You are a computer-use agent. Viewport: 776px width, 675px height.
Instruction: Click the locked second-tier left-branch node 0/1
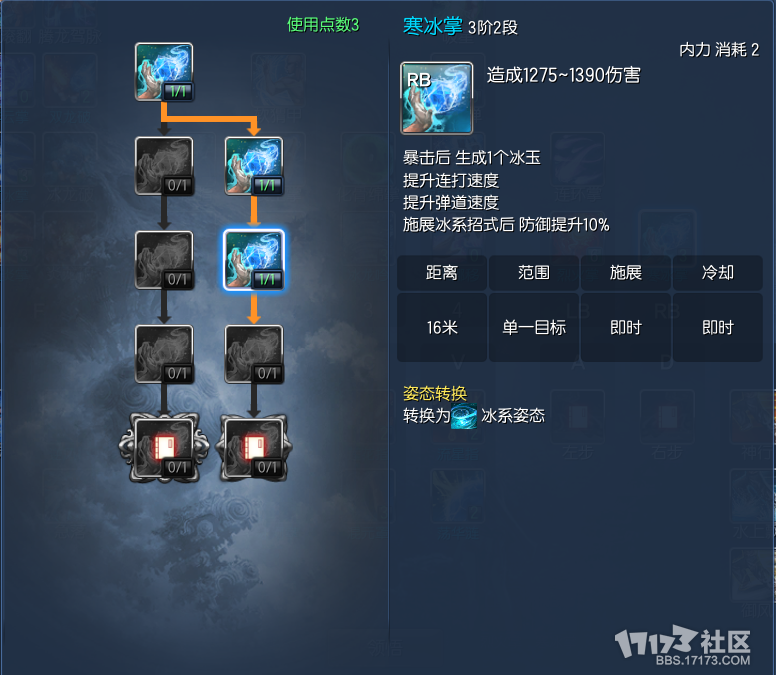[x=164, y=166]
